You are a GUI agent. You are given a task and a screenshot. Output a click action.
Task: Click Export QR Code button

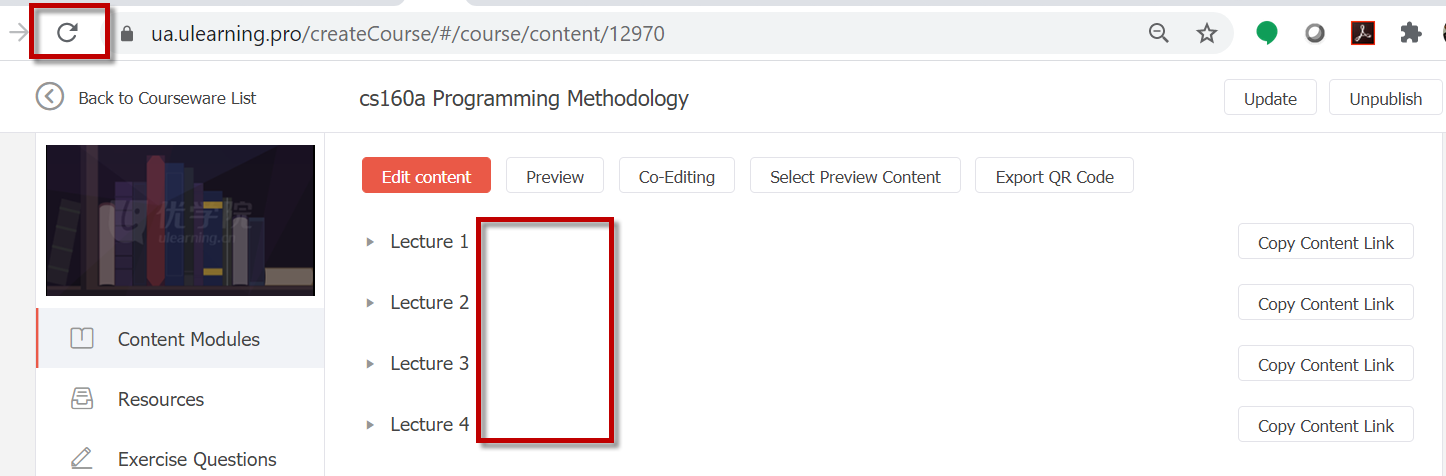click(x=1054, y=176)
